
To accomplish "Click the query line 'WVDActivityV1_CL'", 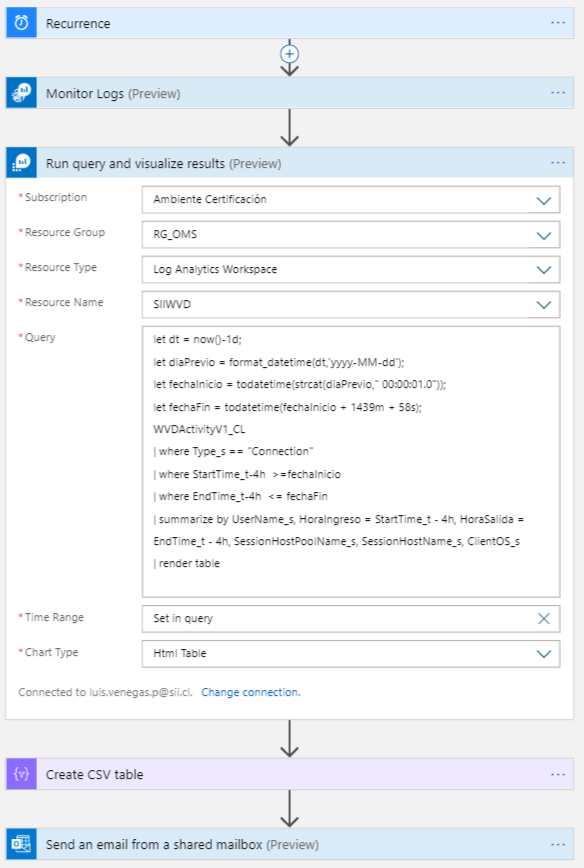I will tap(199, 429).
